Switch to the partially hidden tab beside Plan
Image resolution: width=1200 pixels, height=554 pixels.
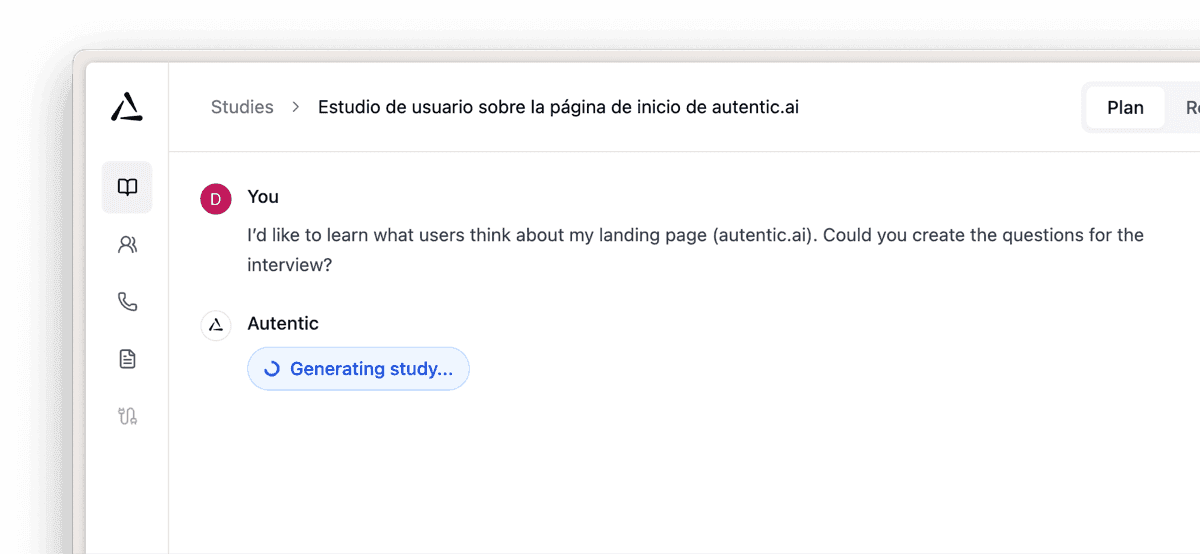point(1190,108)
